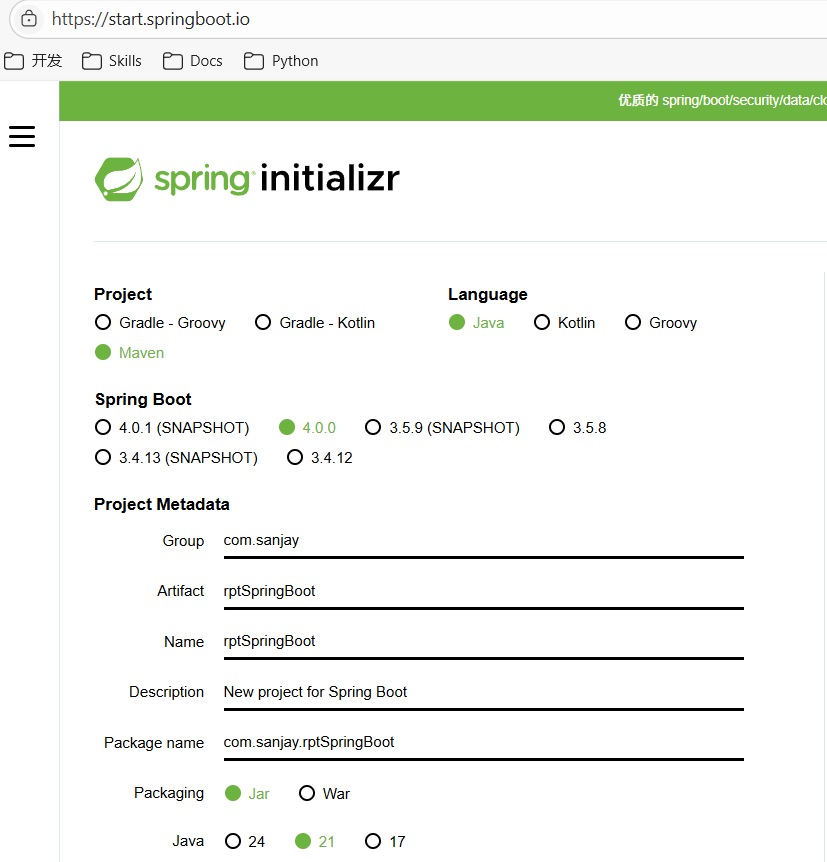
Task: Select Spring Boot 3.4.13 (SNAPSHOT)
Action: (x=176, y=457)
